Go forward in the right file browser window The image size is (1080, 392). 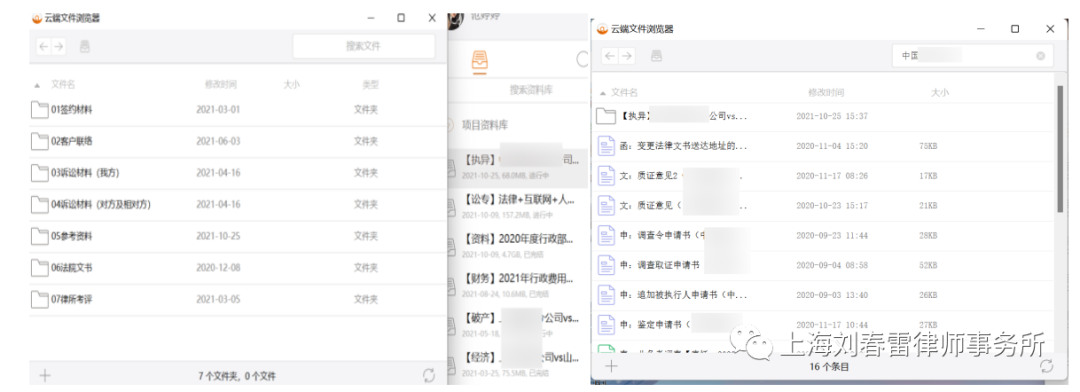(x=626, y=56)
